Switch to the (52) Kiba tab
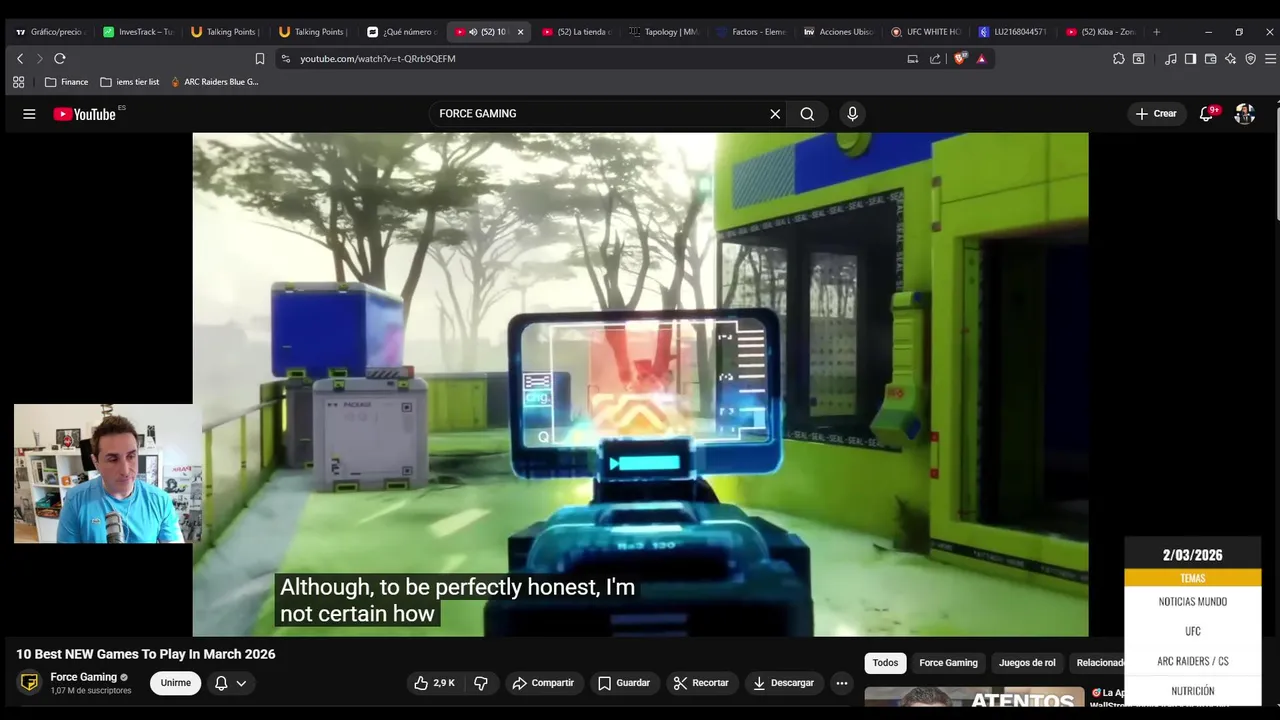 (1102, 32)
